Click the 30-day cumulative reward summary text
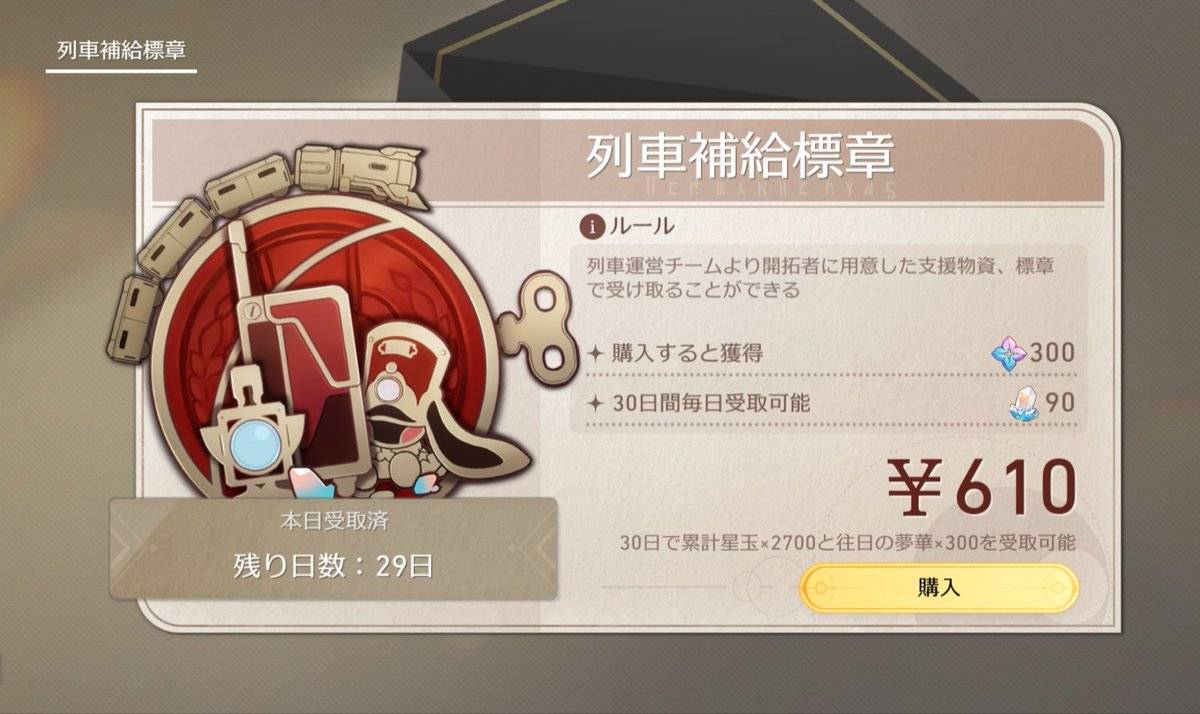Screen dimensions: 1200x714 click(x=847, y=543)
